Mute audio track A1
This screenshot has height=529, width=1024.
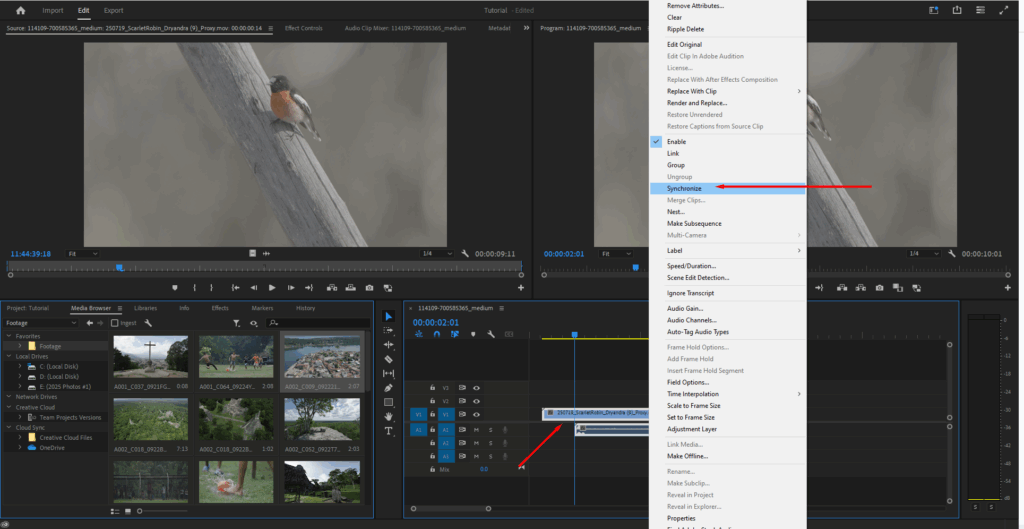click(476, 430)
